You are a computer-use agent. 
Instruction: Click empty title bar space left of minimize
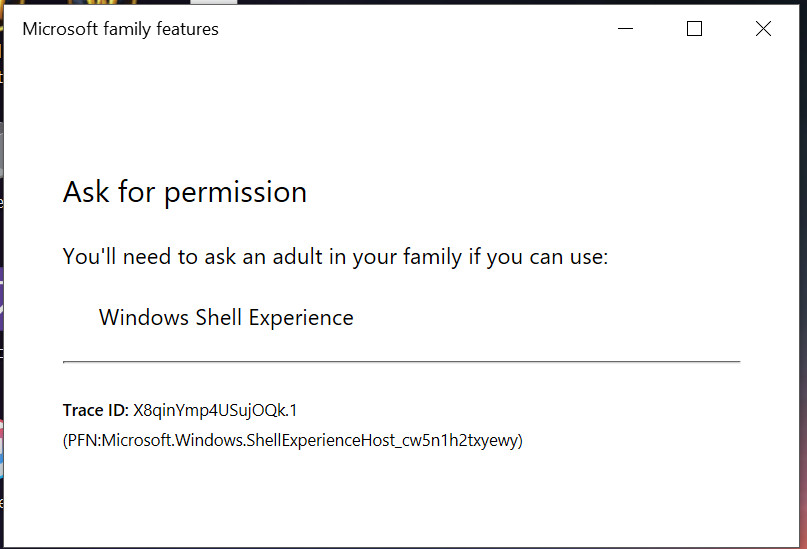pos(420,29)
